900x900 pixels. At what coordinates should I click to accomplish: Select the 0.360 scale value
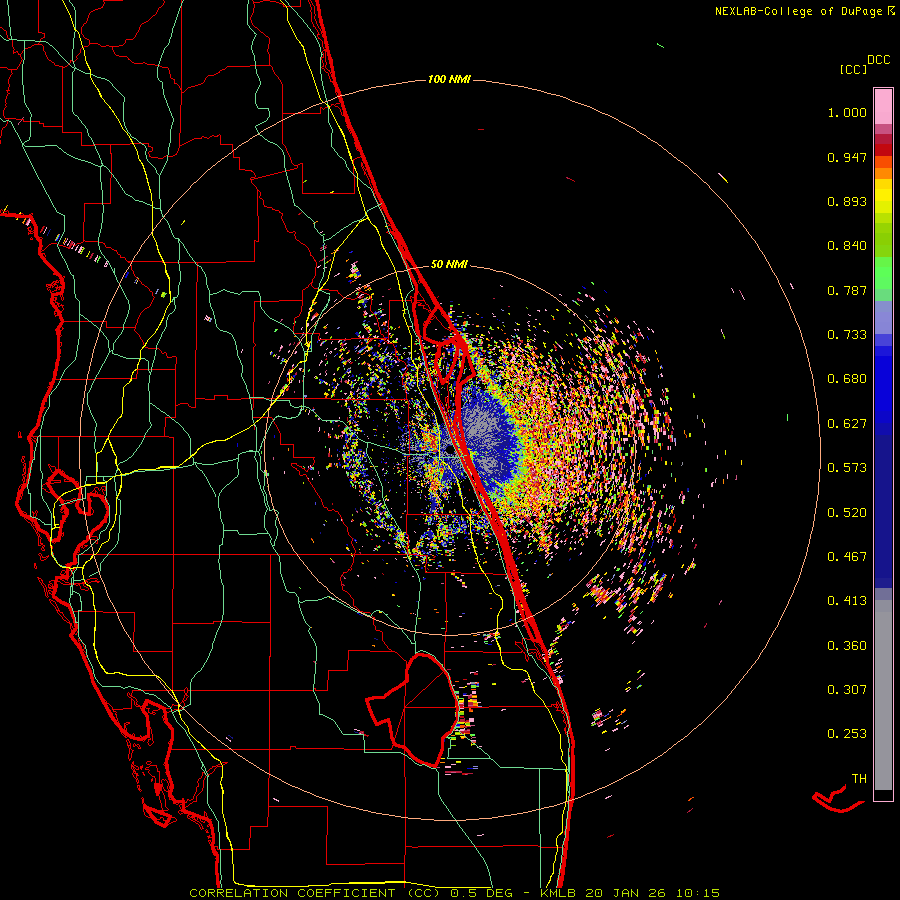pos(847,646)
